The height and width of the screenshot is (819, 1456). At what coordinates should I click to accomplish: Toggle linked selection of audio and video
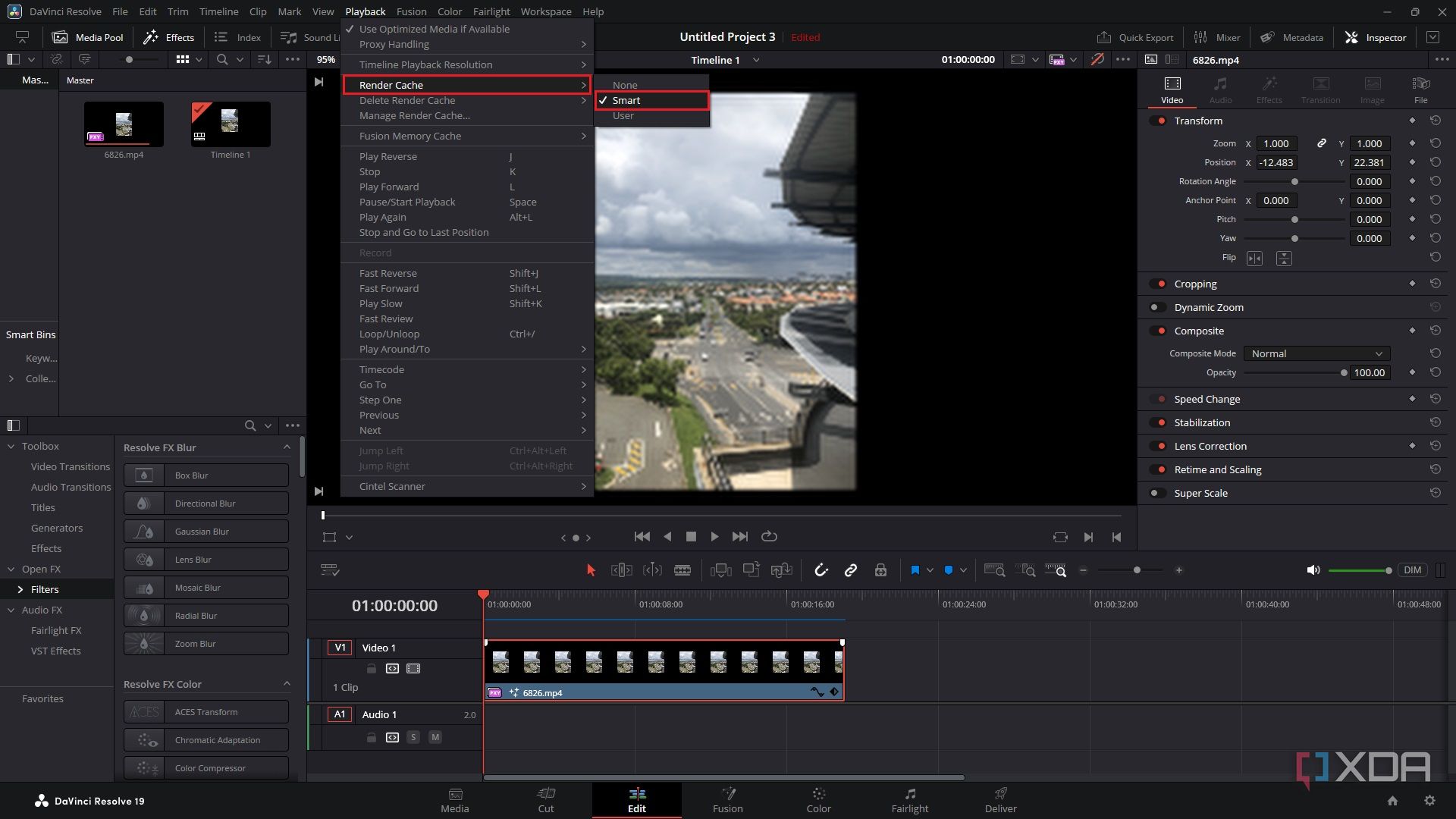pos(850,570)
